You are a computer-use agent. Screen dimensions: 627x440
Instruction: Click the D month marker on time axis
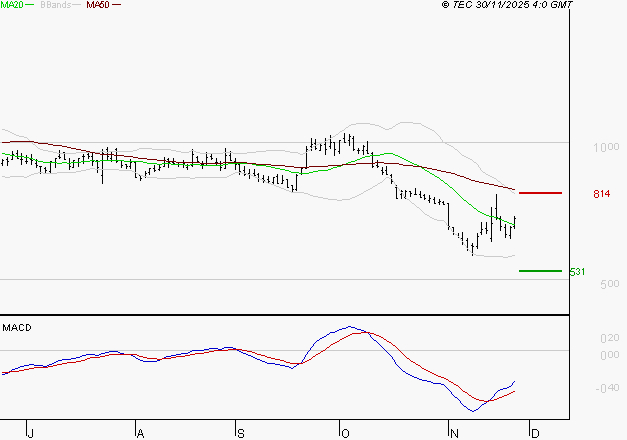pyautogui.click(x=534, y=433)
